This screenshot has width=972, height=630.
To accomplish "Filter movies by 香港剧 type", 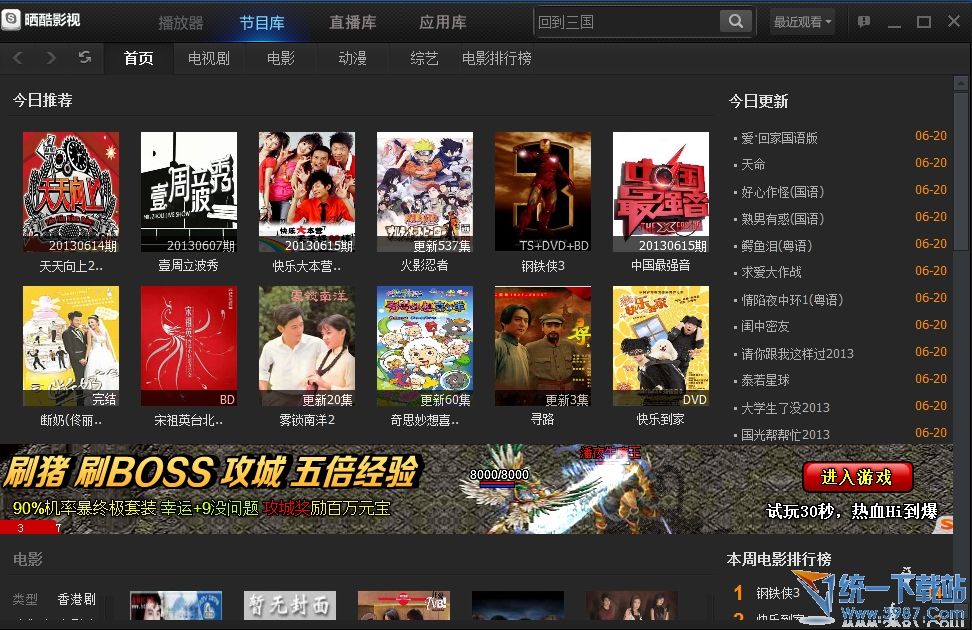I will [77, 599].
